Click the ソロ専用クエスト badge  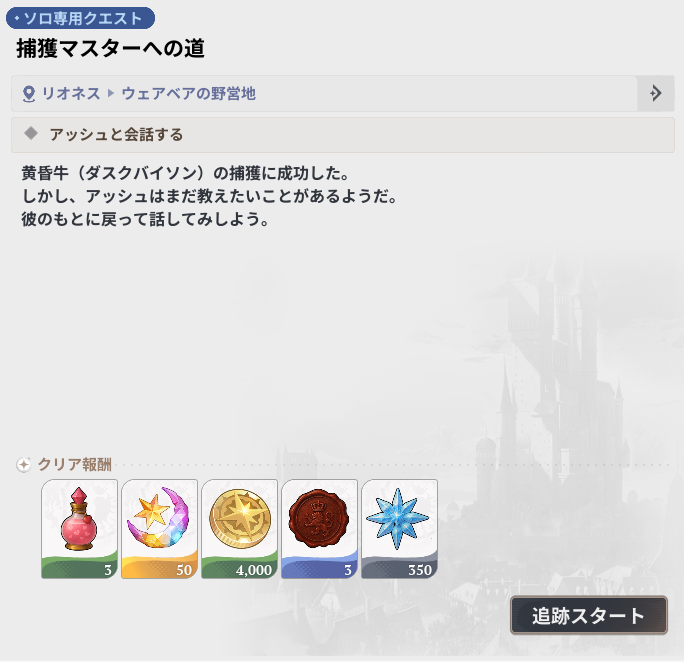click(80, 18)
